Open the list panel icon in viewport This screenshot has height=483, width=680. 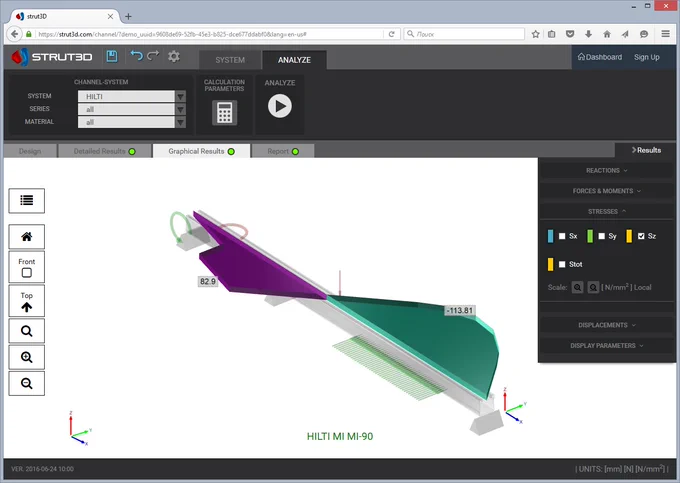pyautogui.click(x=26, y=200)
